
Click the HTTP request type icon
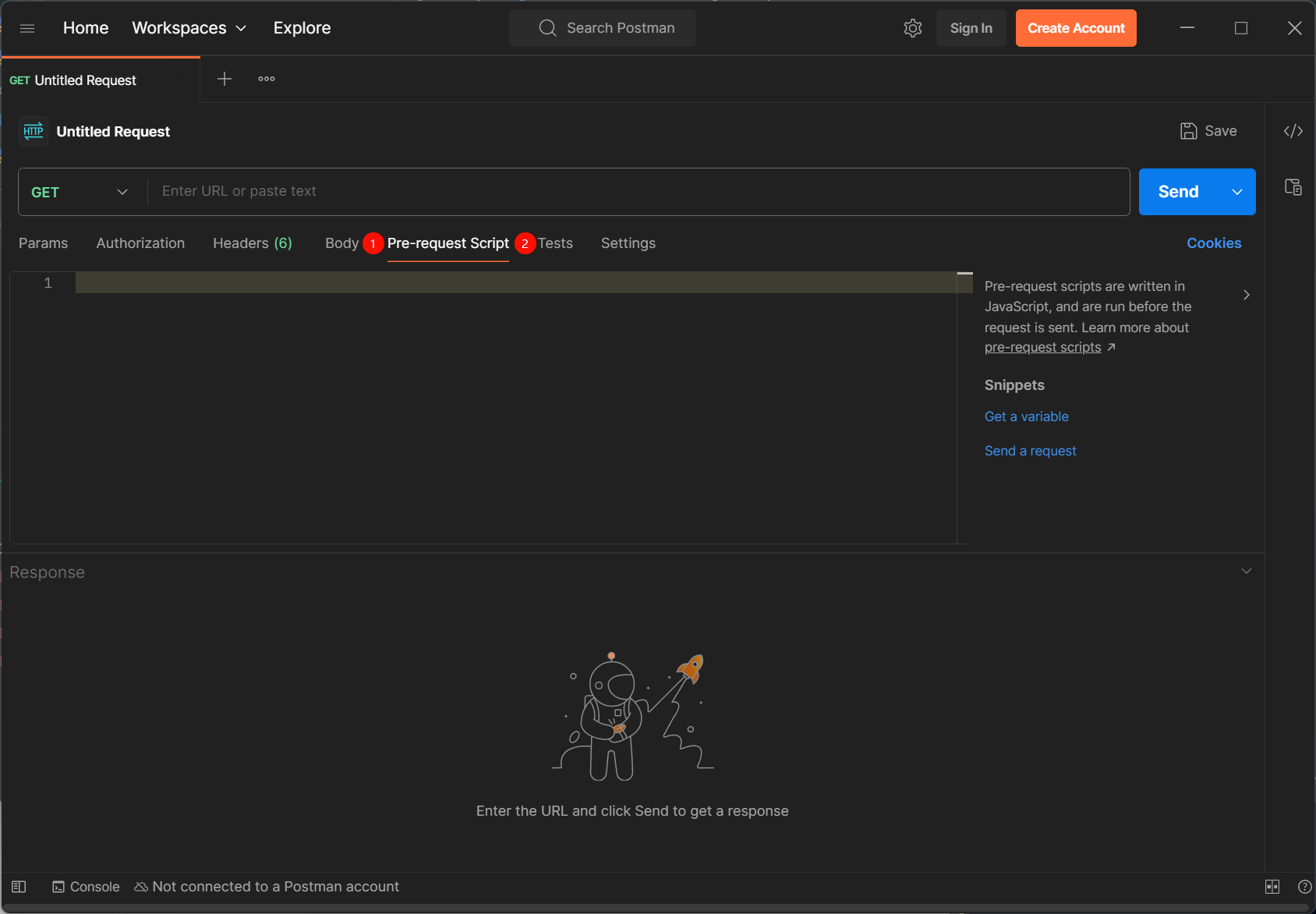click(x=34, y=131)
